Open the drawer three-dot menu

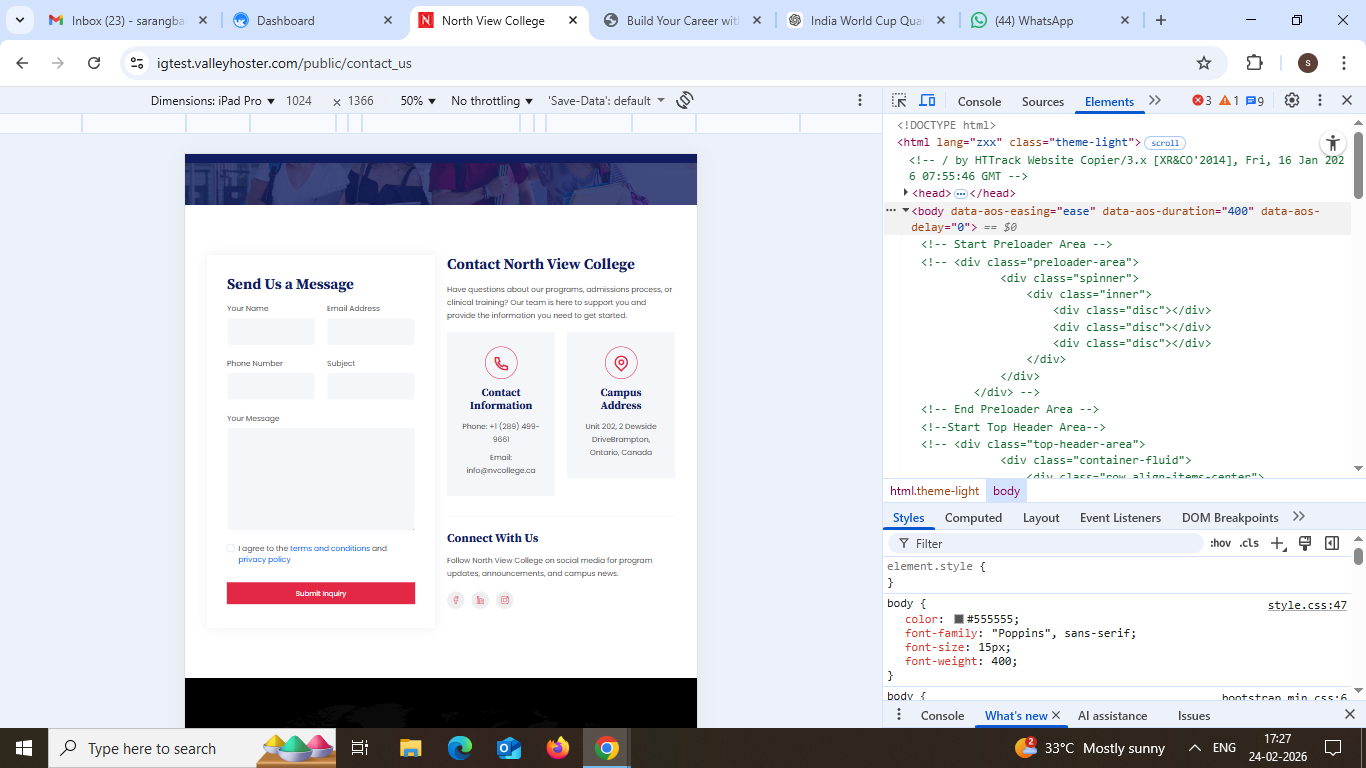899,715
